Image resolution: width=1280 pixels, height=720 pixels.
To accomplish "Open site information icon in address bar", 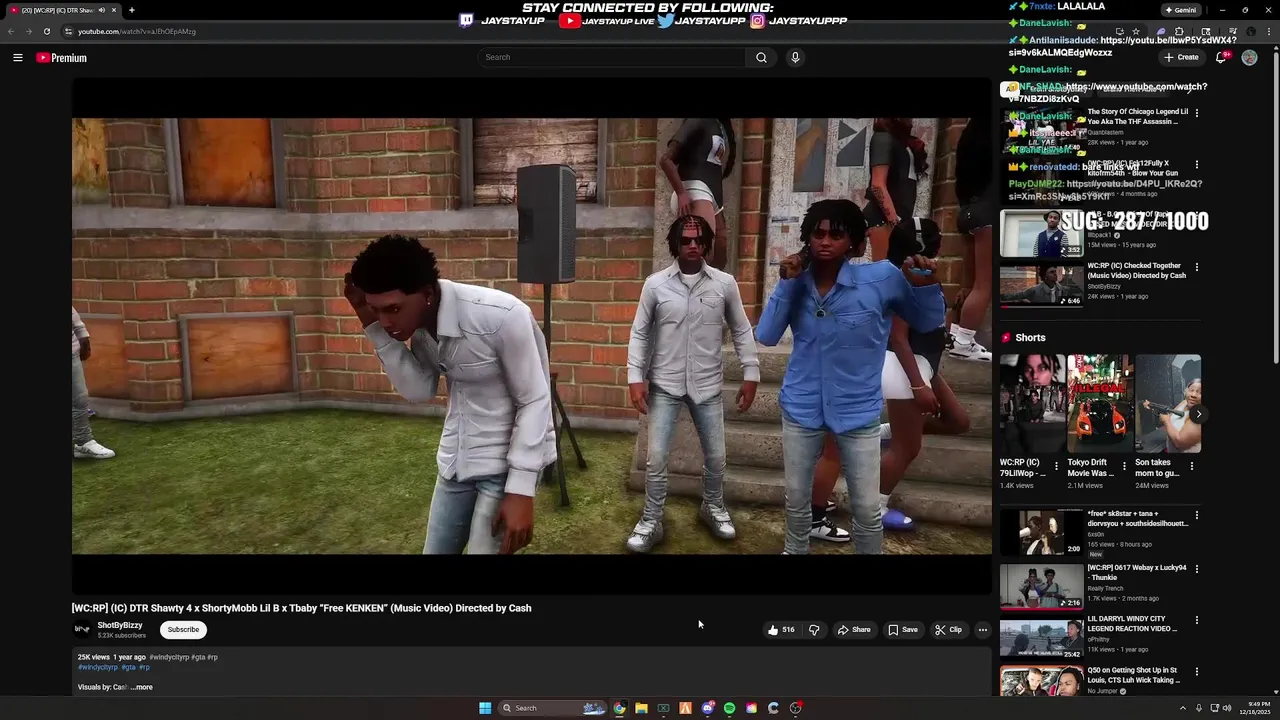I will (x=68, y=31).
